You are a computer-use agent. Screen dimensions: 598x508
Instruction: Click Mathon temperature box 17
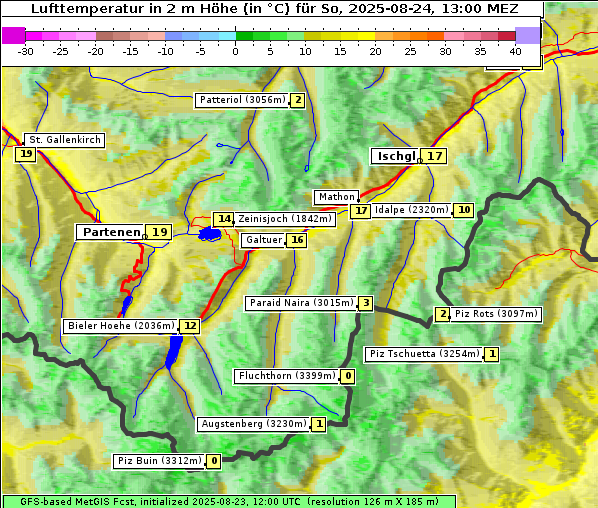tap(360, 211)
